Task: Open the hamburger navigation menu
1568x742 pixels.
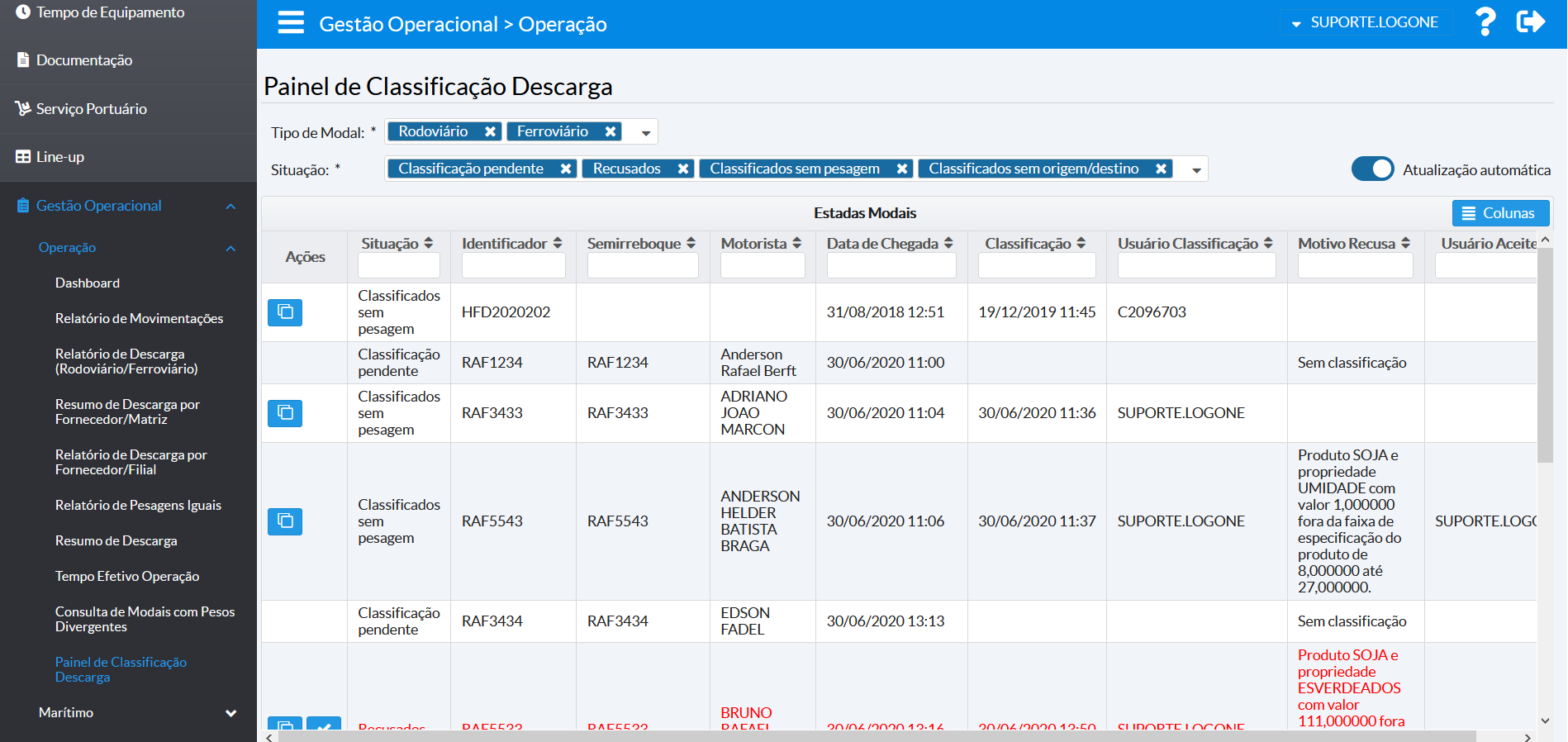Action: [291, 23]
